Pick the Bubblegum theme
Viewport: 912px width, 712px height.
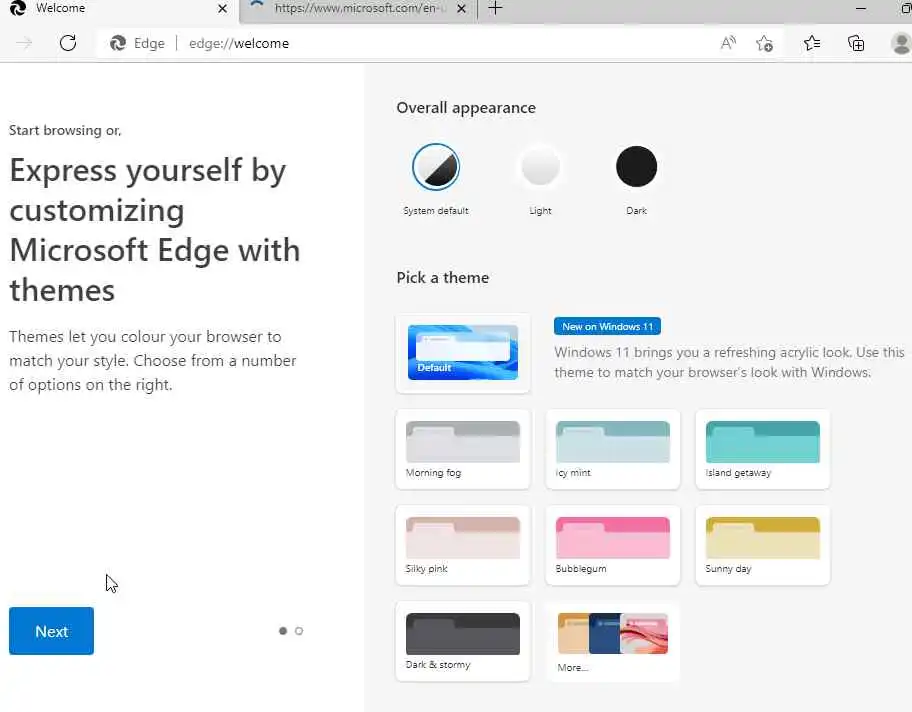pos(612,545)
